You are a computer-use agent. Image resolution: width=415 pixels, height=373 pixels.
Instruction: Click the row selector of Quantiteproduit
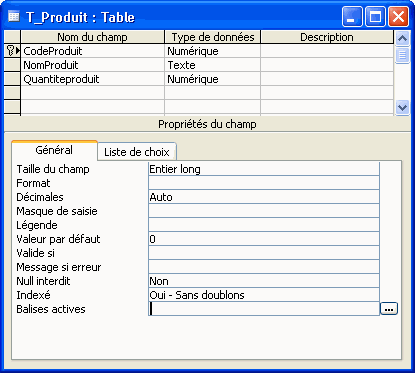12,79
